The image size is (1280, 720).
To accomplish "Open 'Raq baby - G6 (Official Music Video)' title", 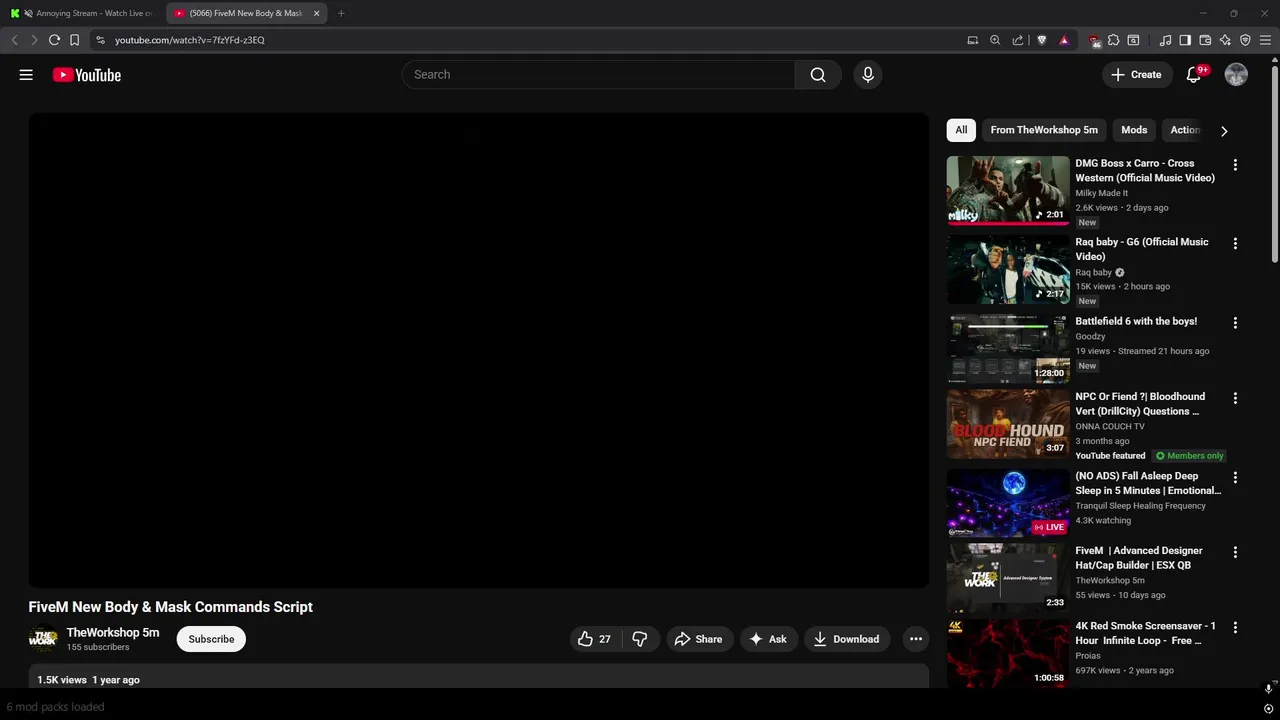I will (x=1142, y=249).
